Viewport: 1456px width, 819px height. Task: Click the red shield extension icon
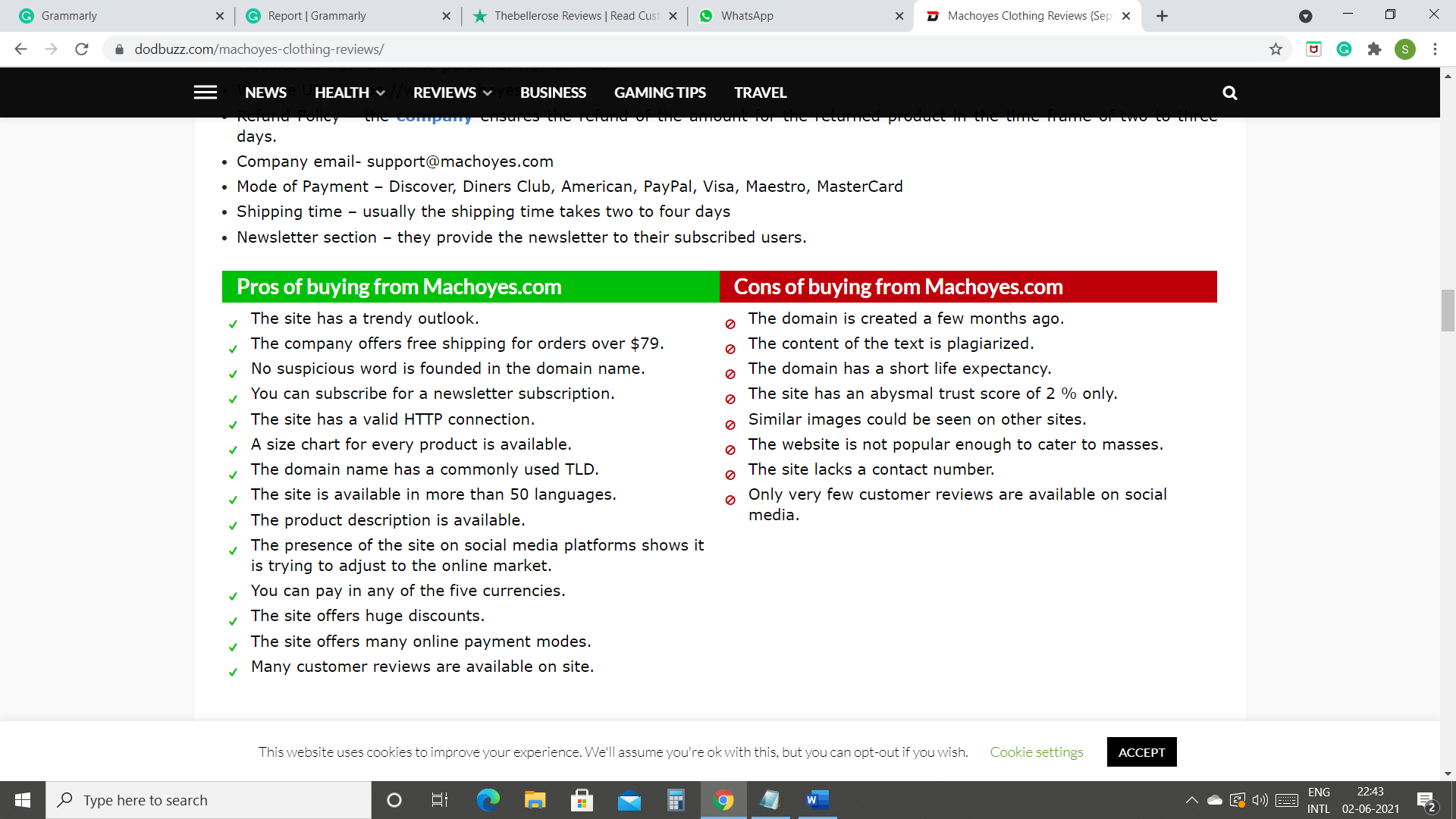tap(1313, 49)
